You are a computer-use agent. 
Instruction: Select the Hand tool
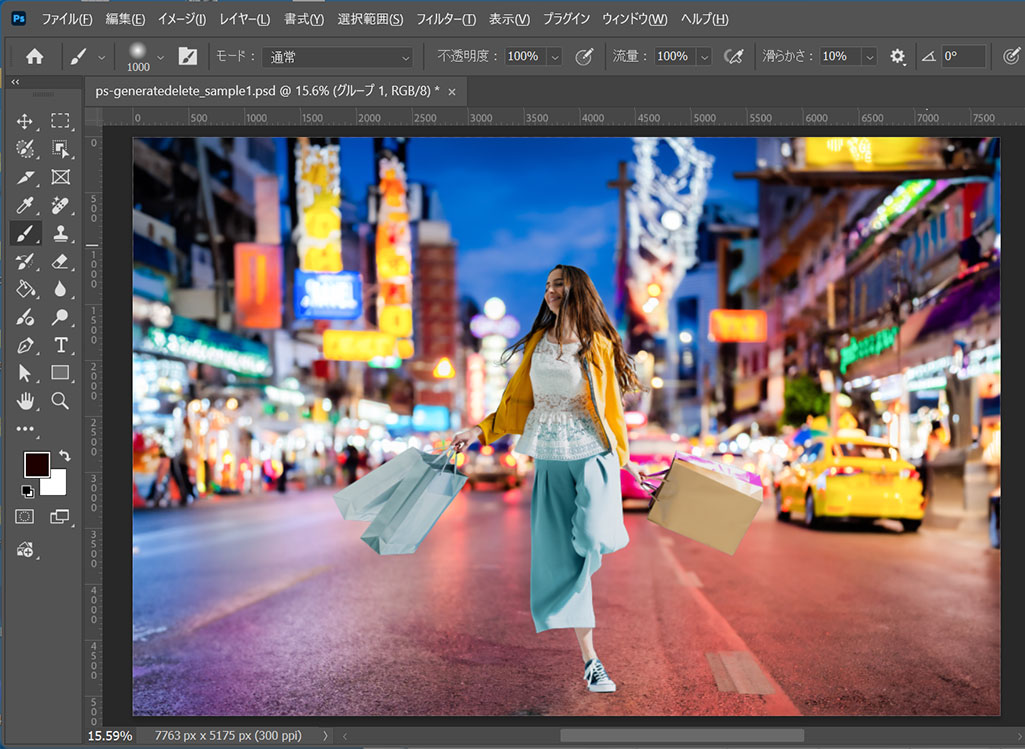tap(25, 401)
